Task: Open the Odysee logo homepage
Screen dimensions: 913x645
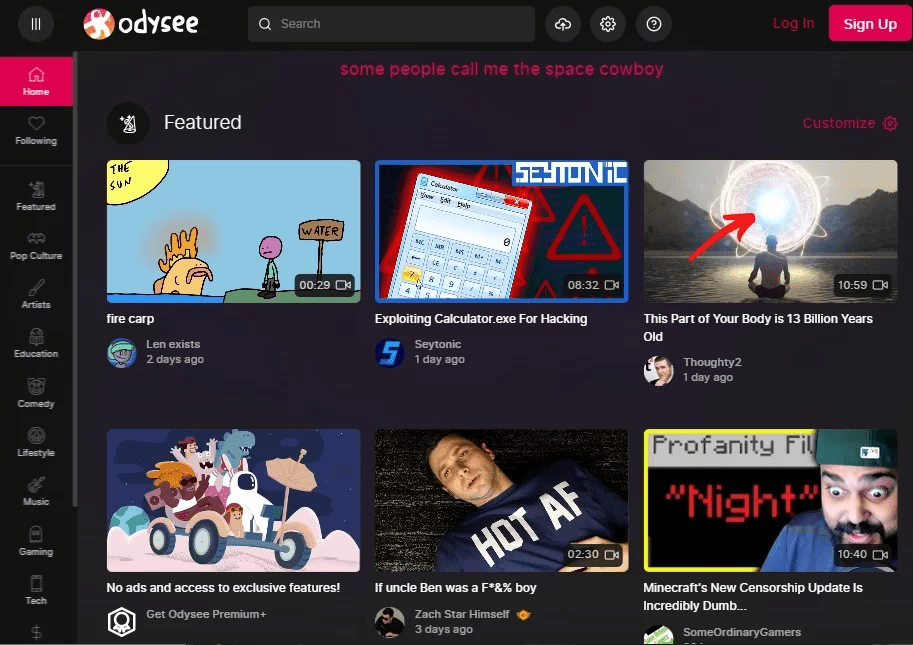Action: (141, 24)
